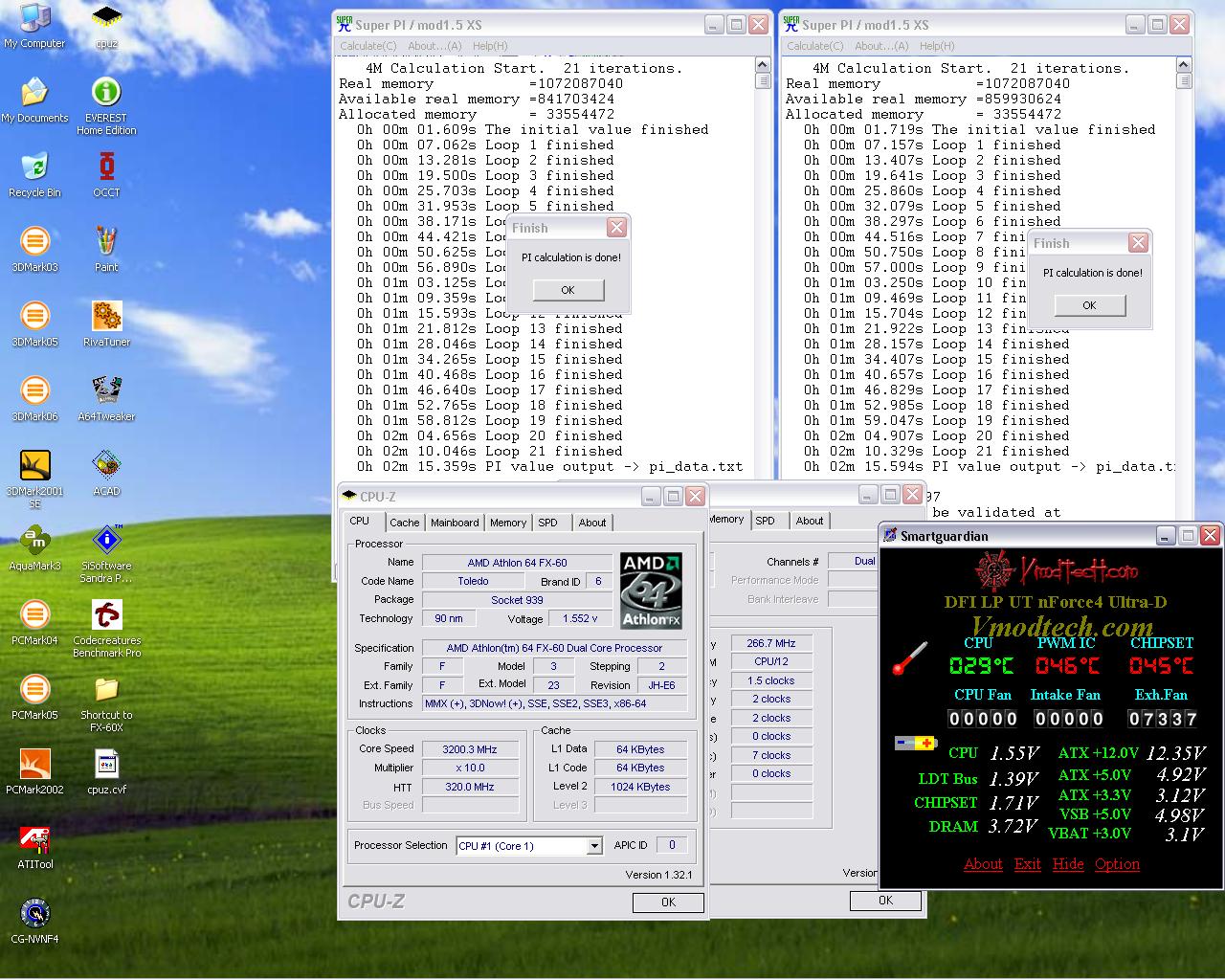Screen dimensions: 1225x980
Task: Select the CPU tab in CPU-Z
Action: tap(360, 522)
